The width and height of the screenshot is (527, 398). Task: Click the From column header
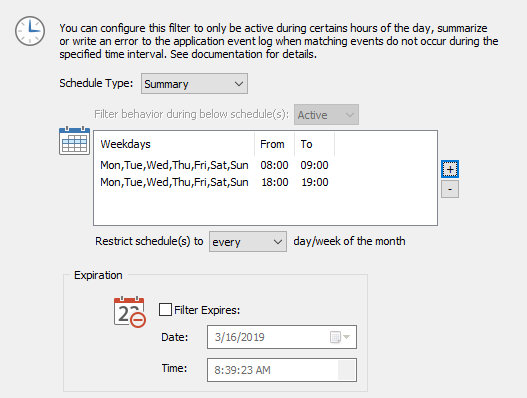[x=274, y=144]
